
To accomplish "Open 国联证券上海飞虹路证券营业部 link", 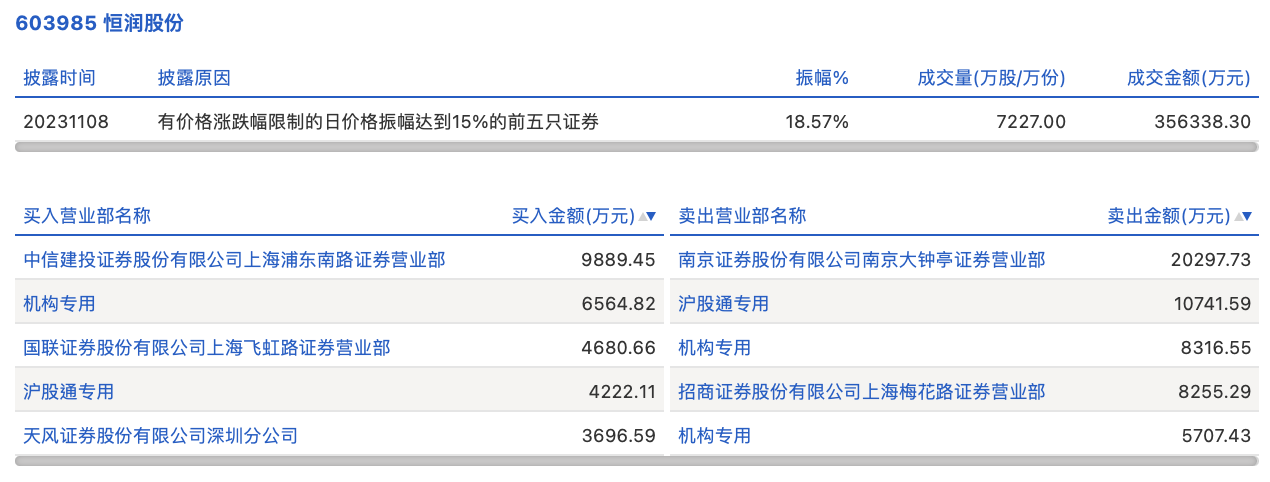I will click(x=207, y=348).
